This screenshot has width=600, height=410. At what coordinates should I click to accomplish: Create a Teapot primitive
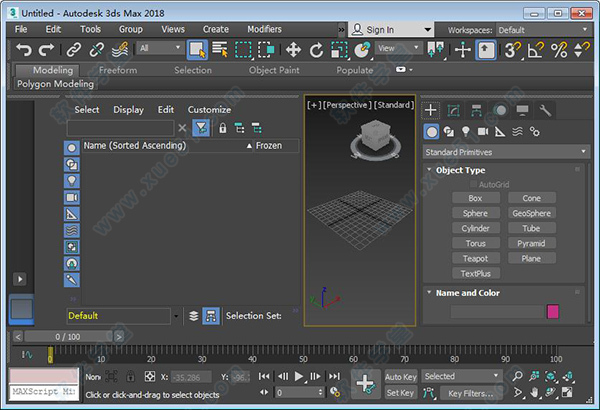(476, 258)
